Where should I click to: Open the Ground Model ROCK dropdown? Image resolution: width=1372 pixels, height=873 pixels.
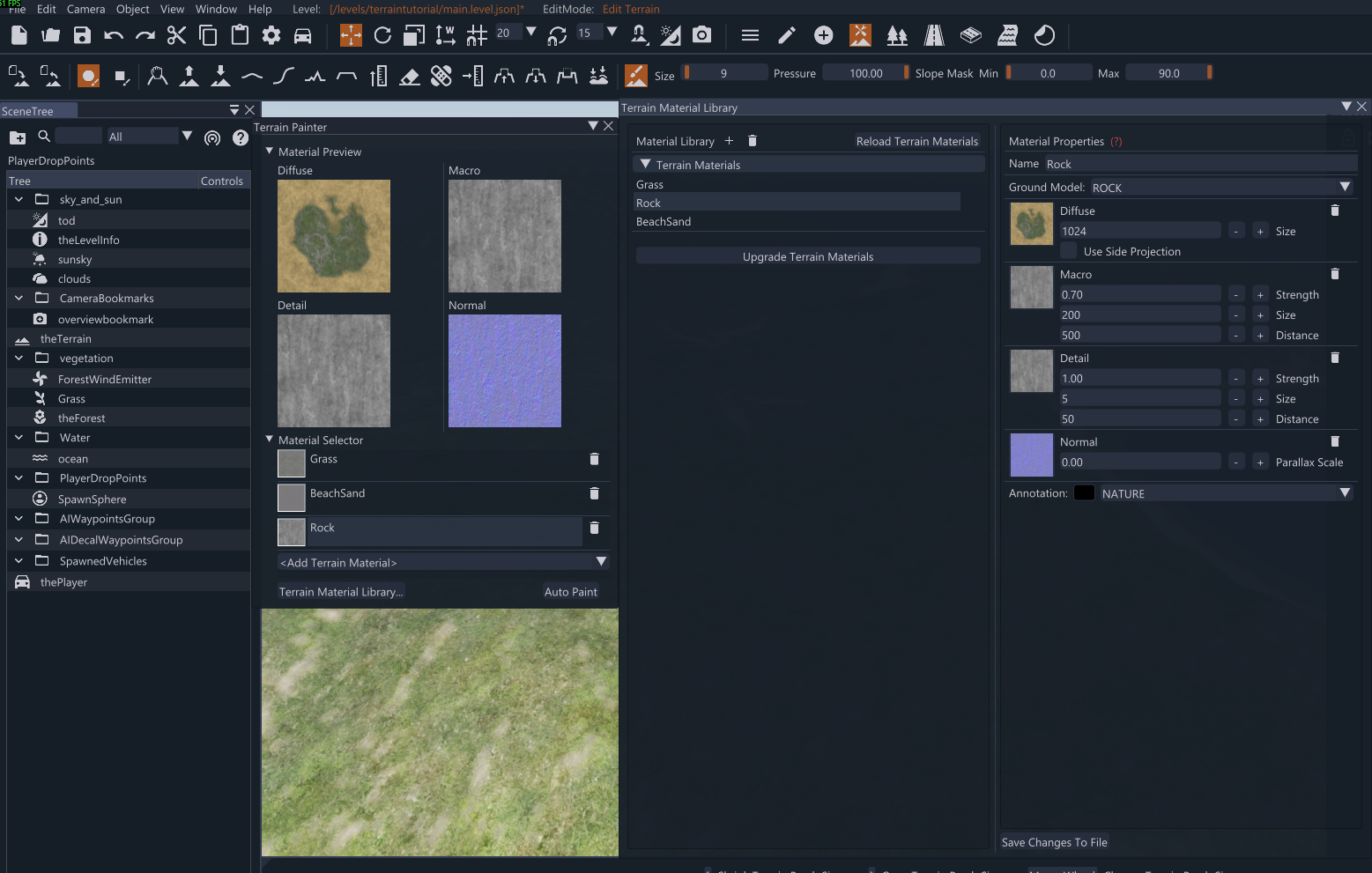tap(1221, 188)
